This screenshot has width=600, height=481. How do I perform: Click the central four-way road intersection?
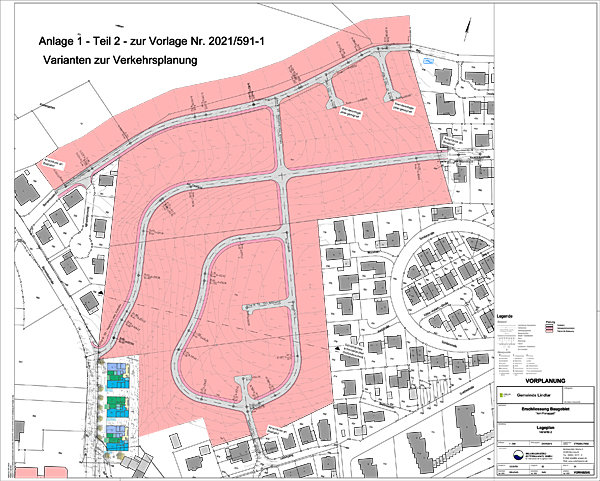pos(285,175)
